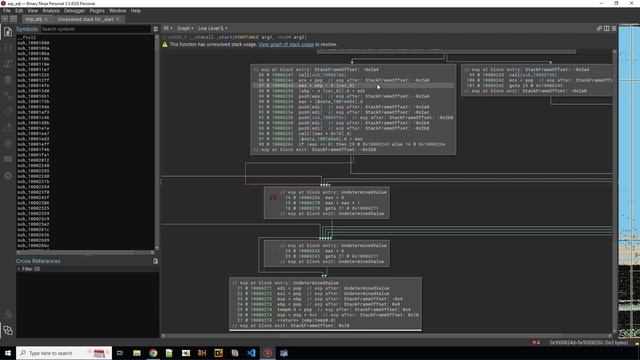Close the esp_adj tab

pos(46,19)
